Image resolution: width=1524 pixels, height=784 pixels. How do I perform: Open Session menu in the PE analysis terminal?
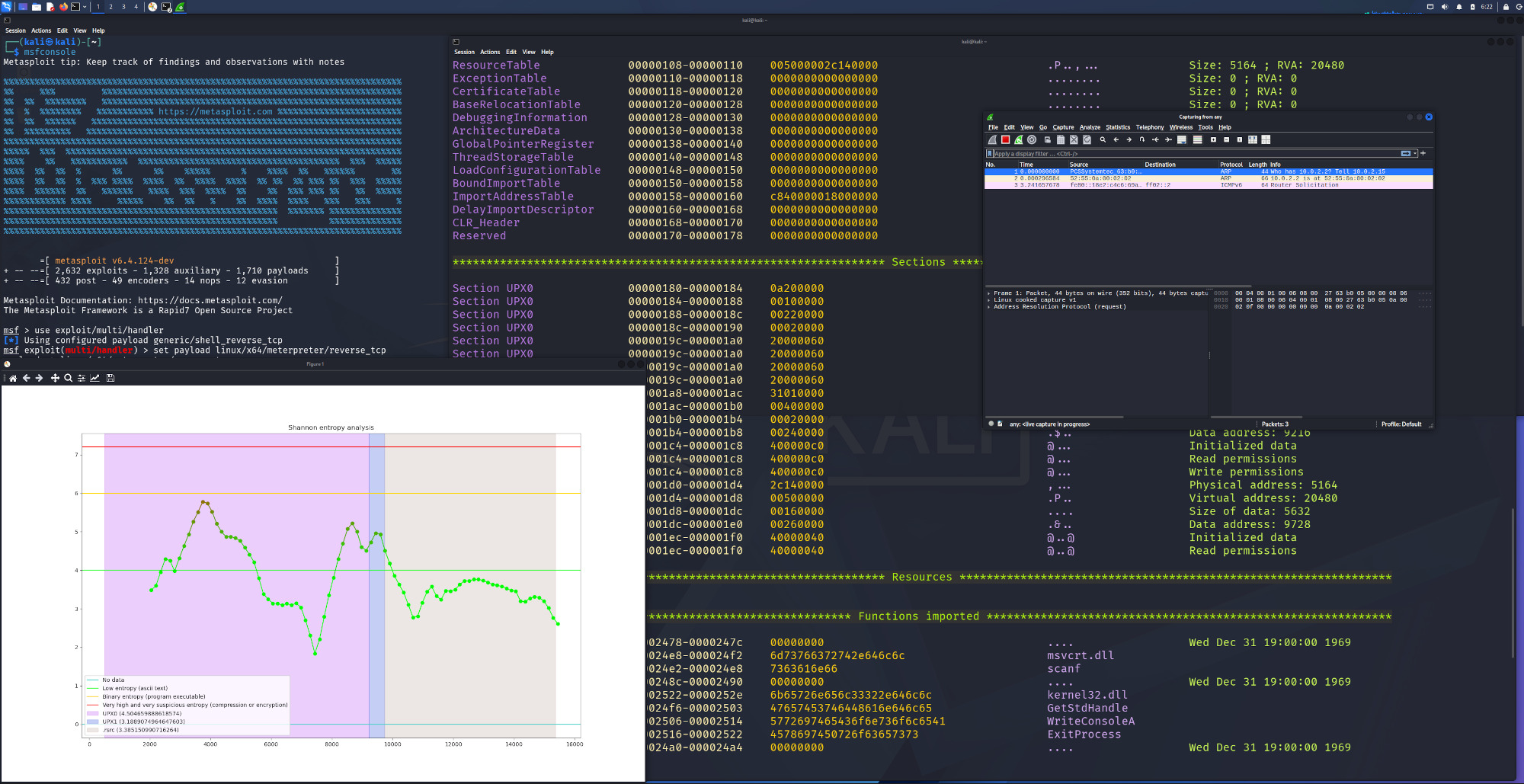[464, 52]
